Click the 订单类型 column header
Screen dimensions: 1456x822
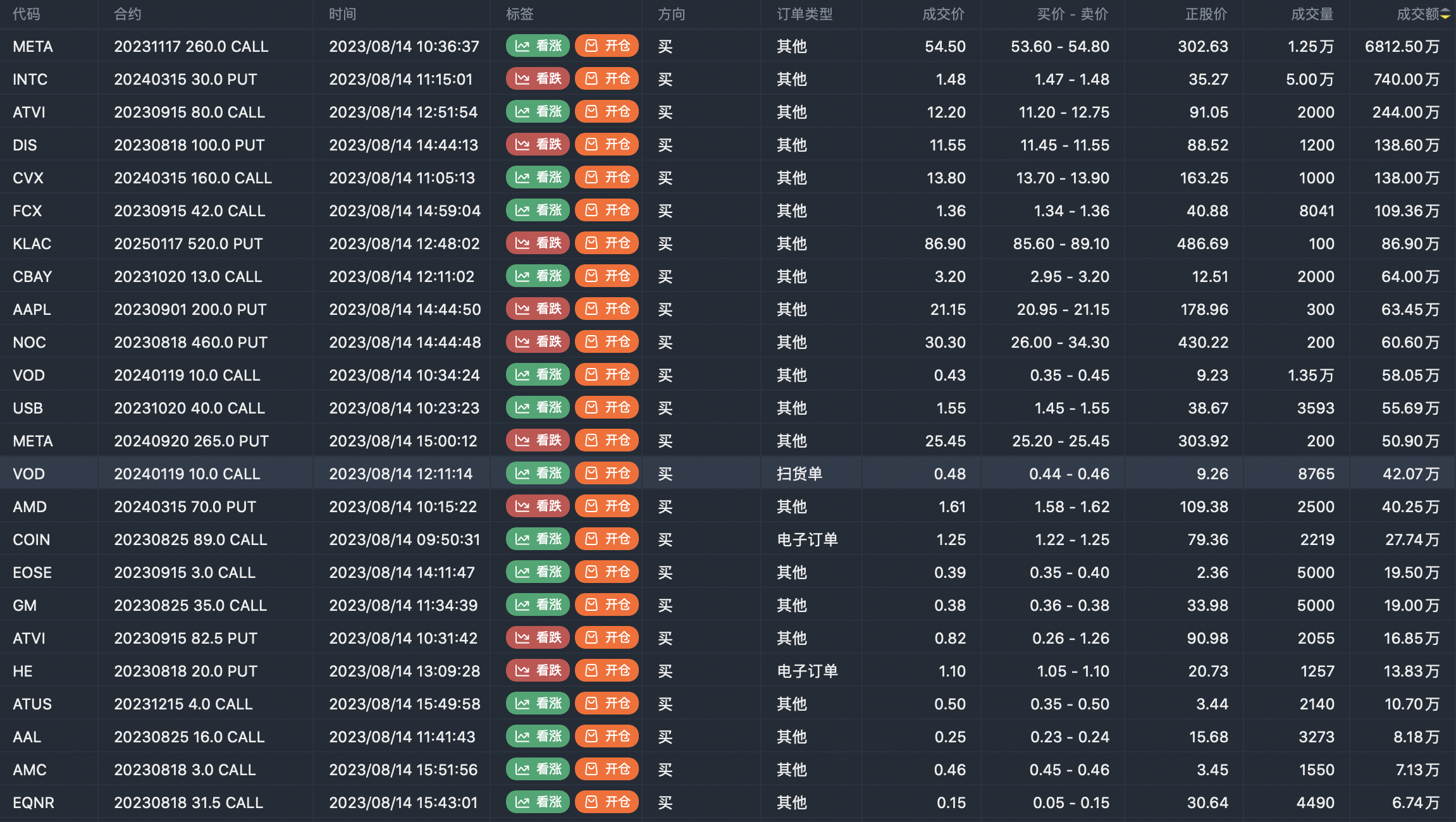click(x=804, y=14)
